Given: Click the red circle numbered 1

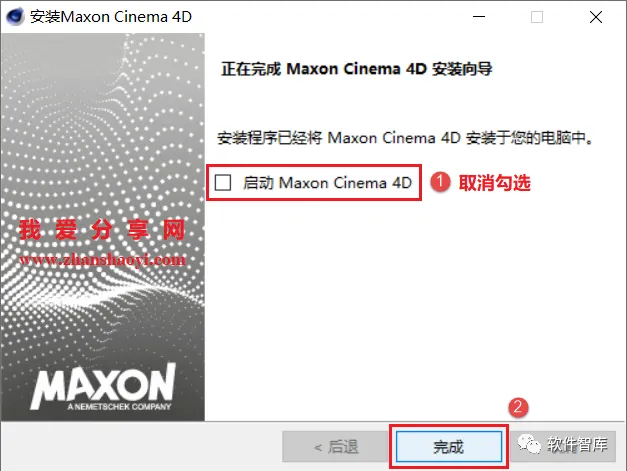Looking at the screenshot, I should [x=440, y=182].
